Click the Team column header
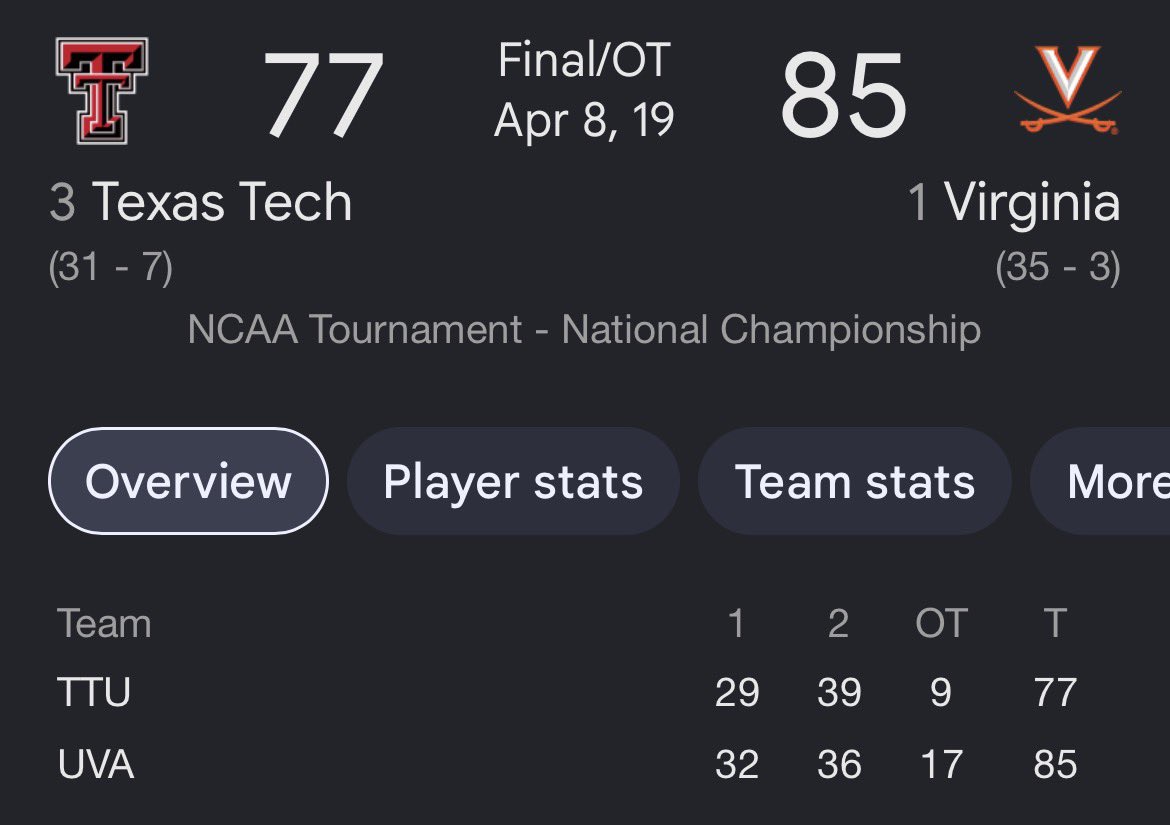The width and height of the screenshot is (1170, 825). pos(104,623)
